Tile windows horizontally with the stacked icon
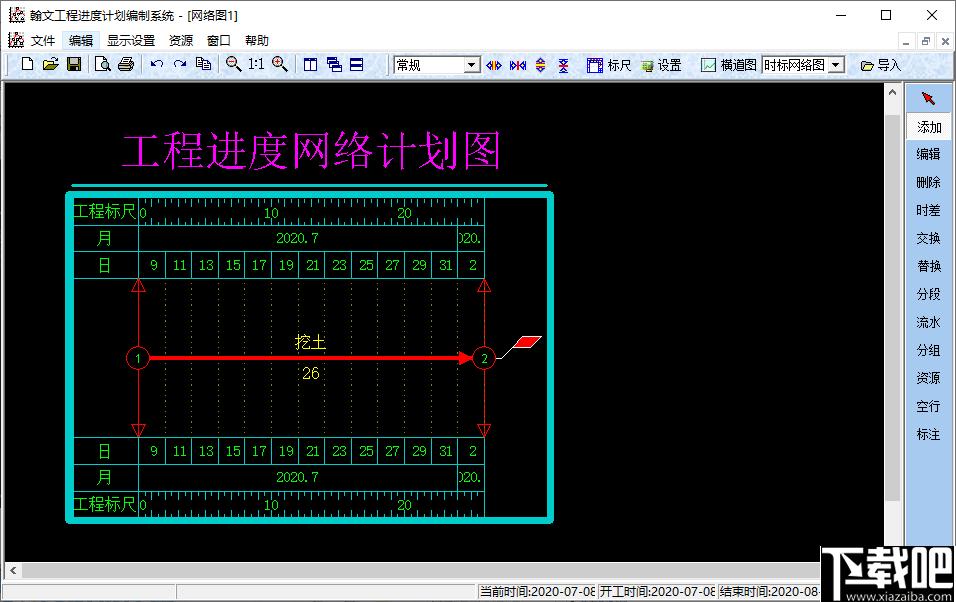The height and width of the screenshot is (602, 956). click(x=357, y=65)
